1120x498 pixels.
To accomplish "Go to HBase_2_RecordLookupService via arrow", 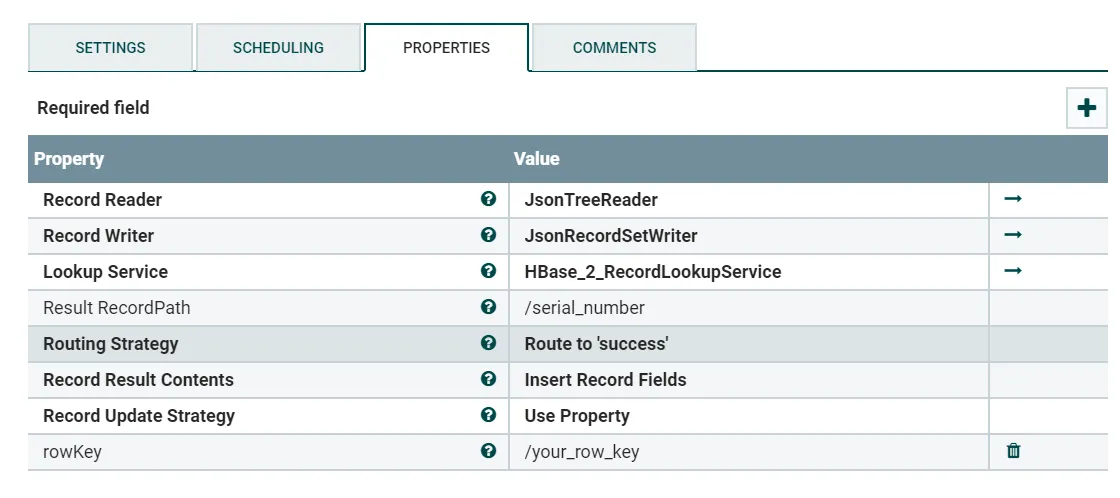I will (x=1013, y=271).
